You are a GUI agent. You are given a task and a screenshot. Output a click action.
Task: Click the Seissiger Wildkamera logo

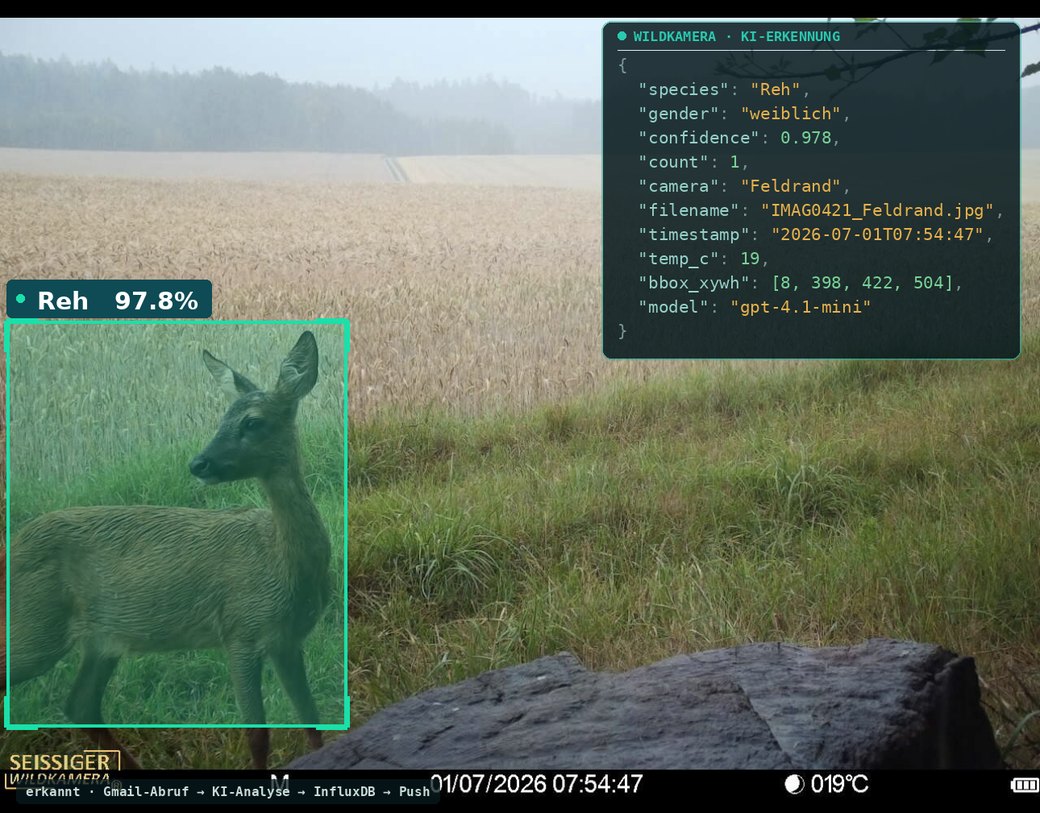(x=63, y=769)
